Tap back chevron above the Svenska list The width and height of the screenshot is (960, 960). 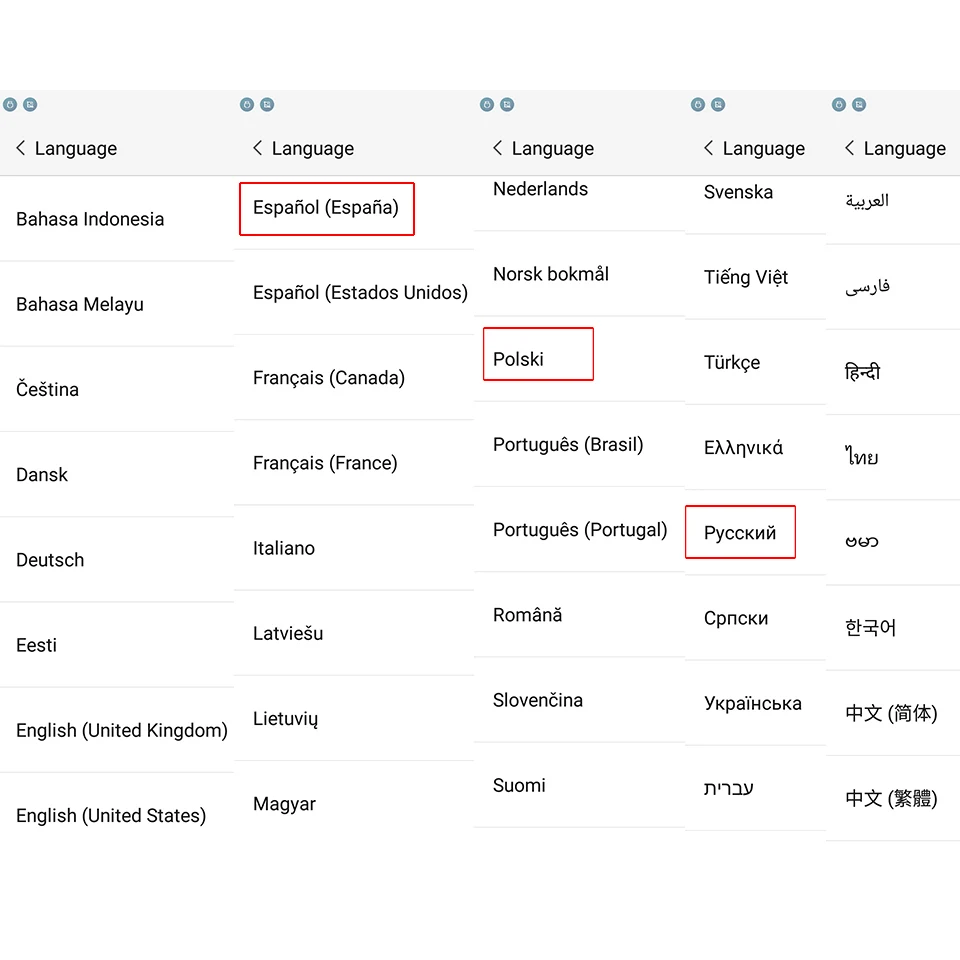(708, 148)
